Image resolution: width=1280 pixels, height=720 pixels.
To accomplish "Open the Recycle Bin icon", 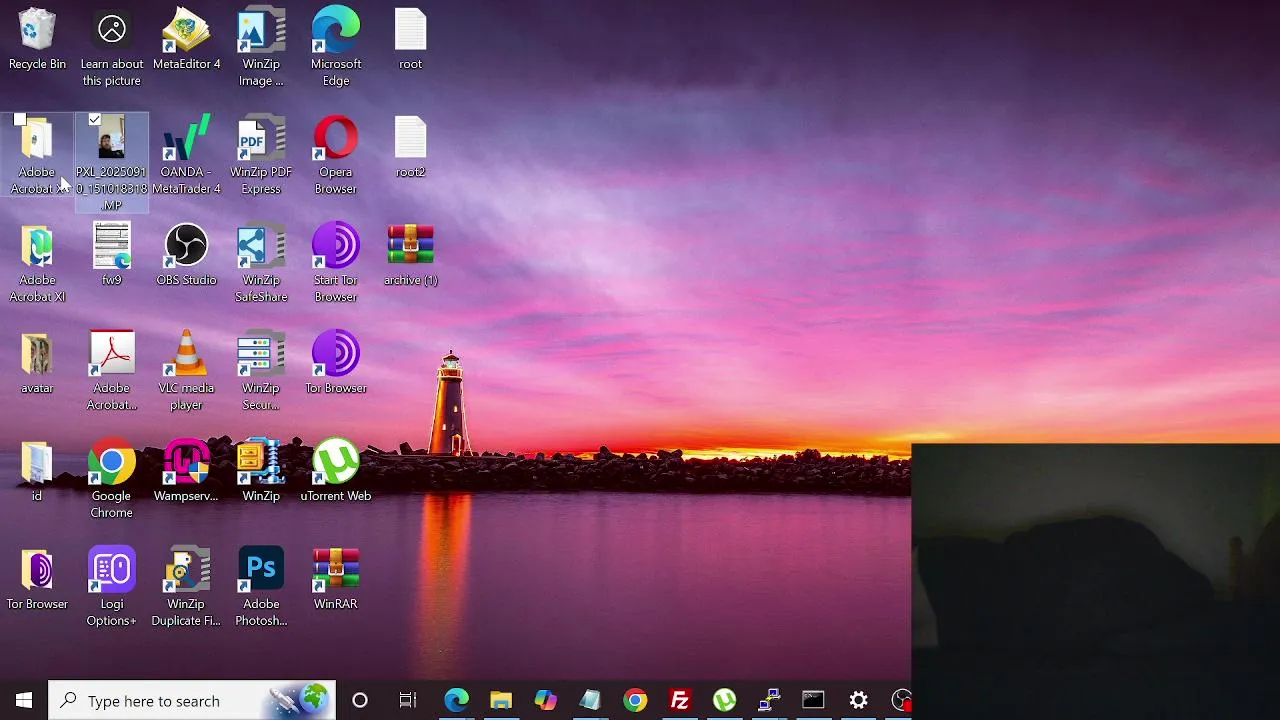I will [37, 40].
